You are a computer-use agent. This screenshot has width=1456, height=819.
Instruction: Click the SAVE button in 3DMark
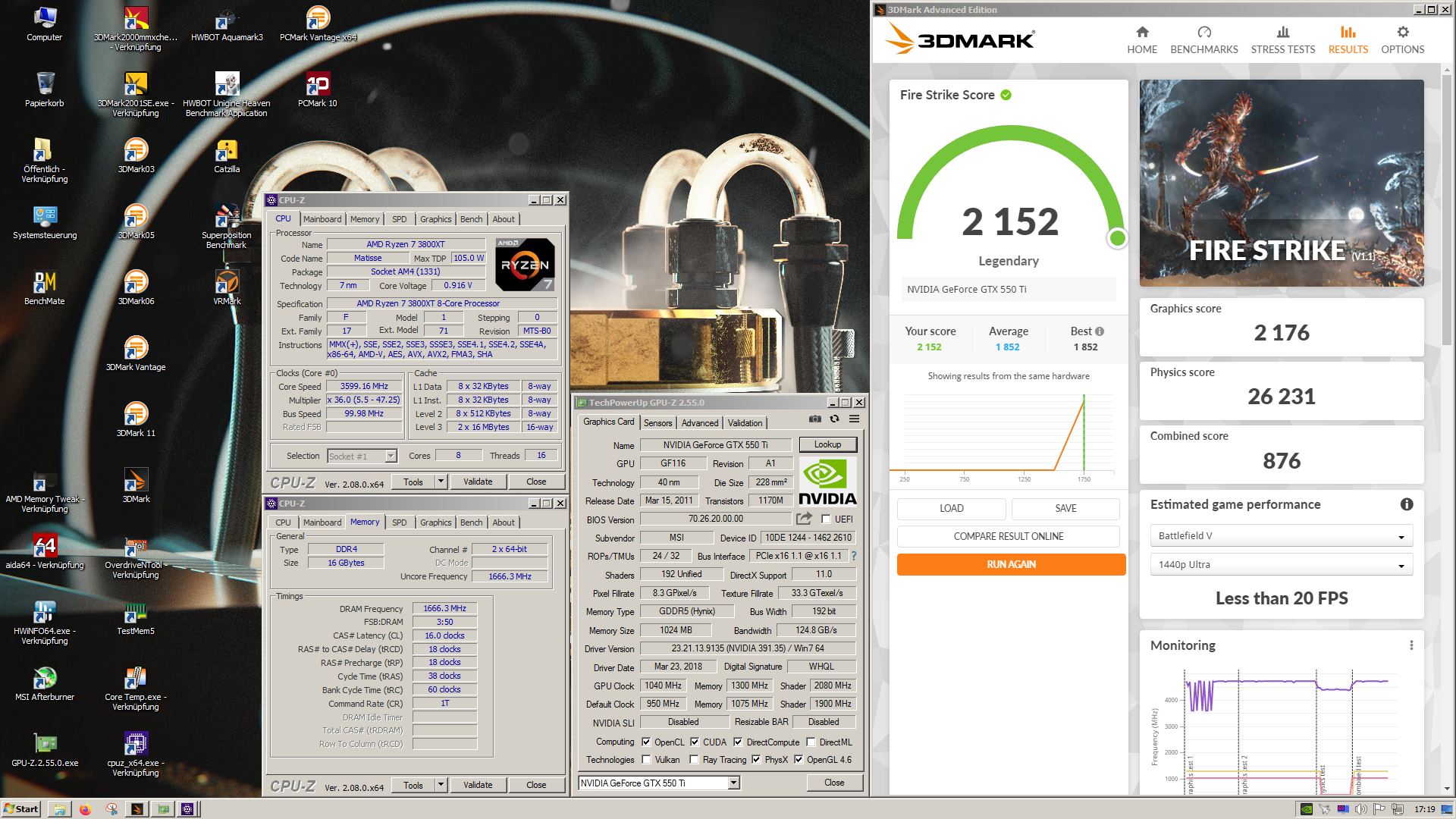click(x=1065, y=508)
